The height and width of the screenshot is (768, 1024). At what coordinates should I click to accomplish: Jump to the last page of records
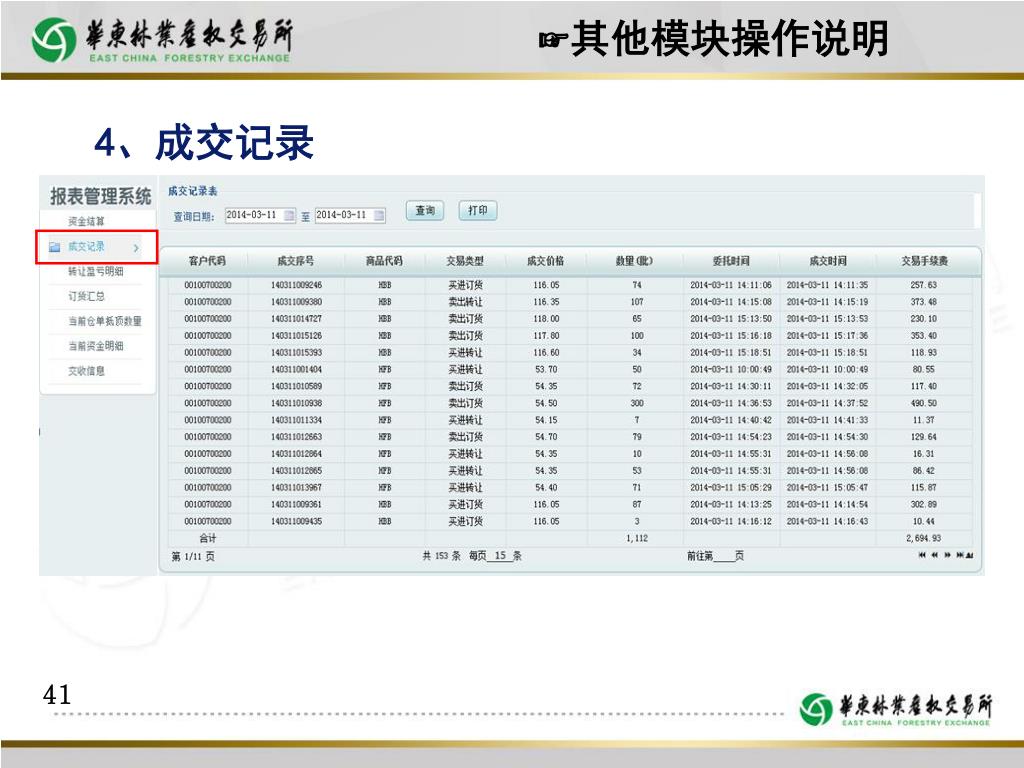tap(960, 556)
